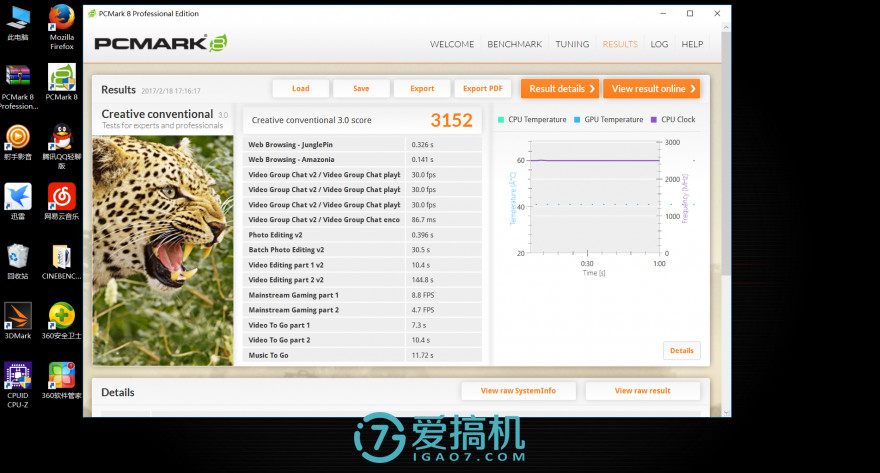Launch the CPUID CPU-Z shortcut

(18, 385)
